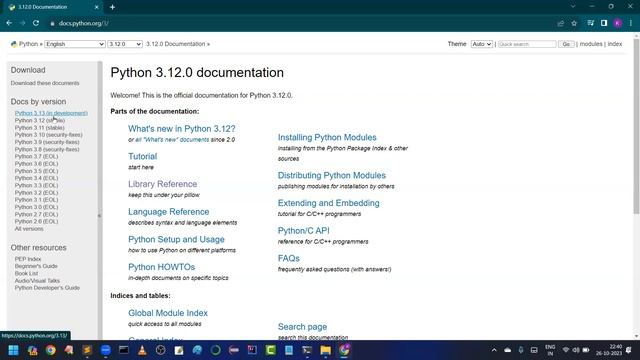Viewport: 640px width, 360px height.
Task: Open the Theme Auto dropdown
Action: pyautogui.click(x=482, y=44)
